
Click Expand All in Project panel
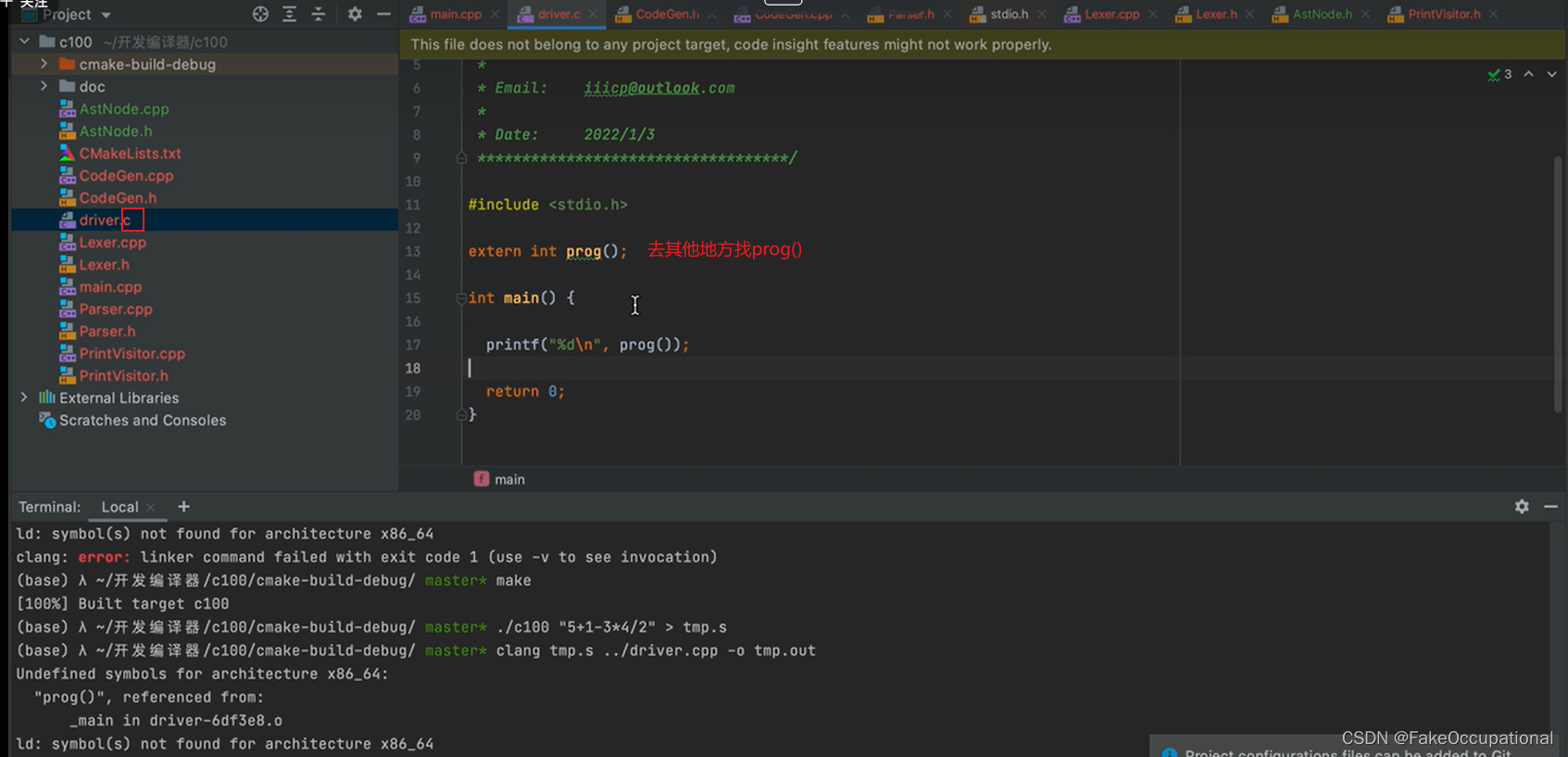tap(290, 14)
